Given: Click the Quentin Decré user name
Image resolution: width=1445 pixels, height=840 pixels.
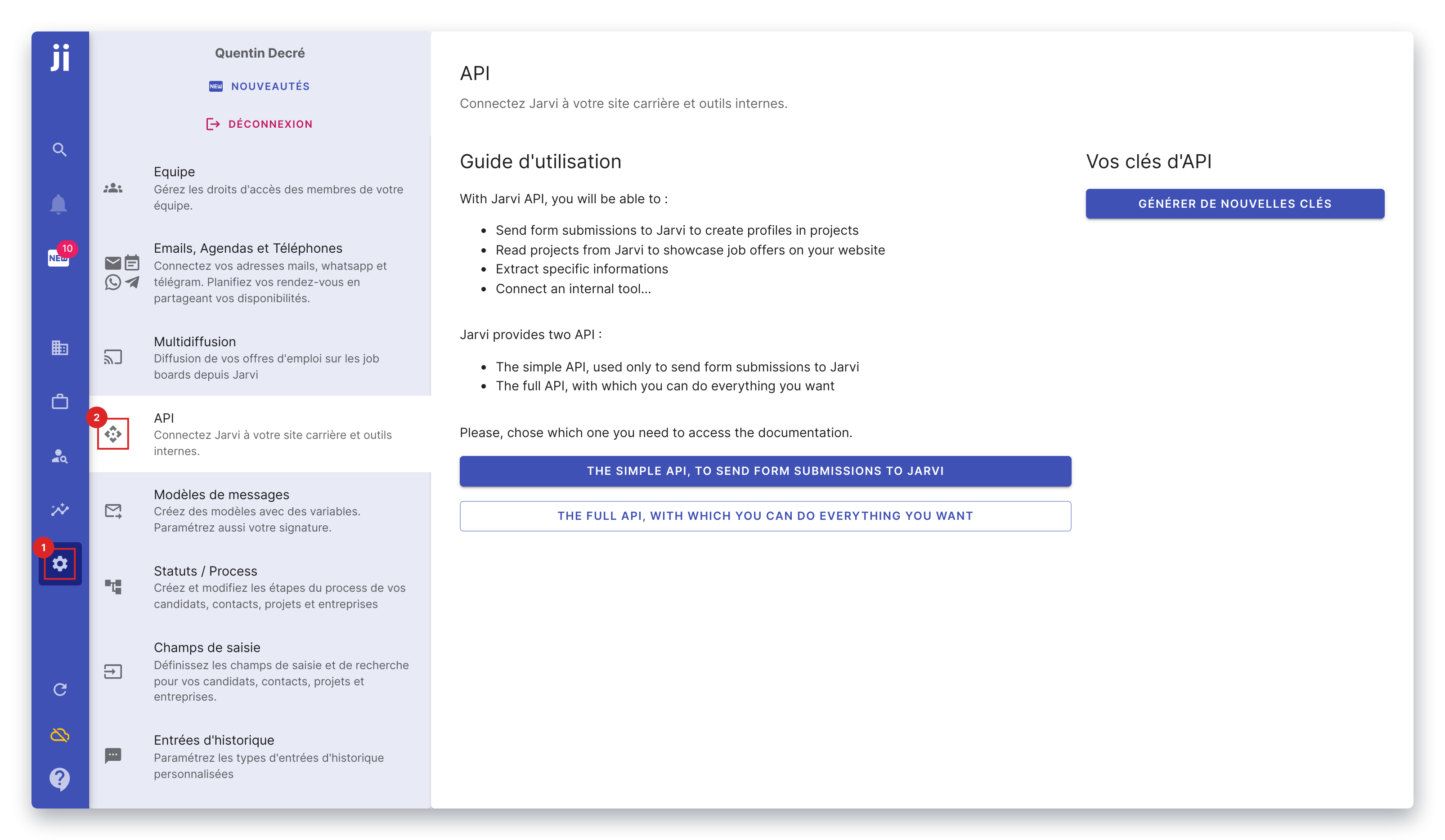Looking at the screenshot, I should (260, 54).
